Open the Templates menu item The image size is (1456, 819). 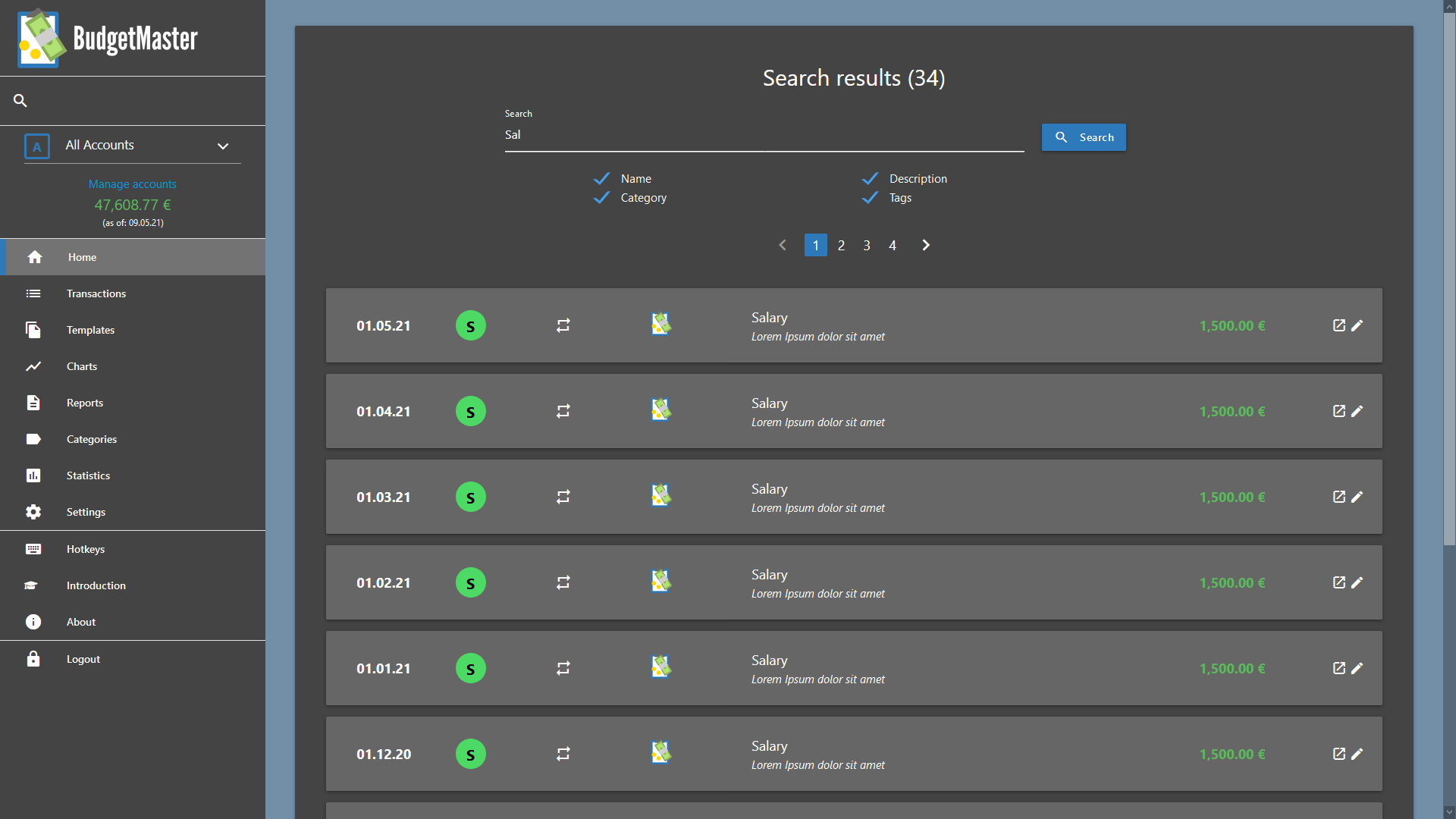click(133, 330)
